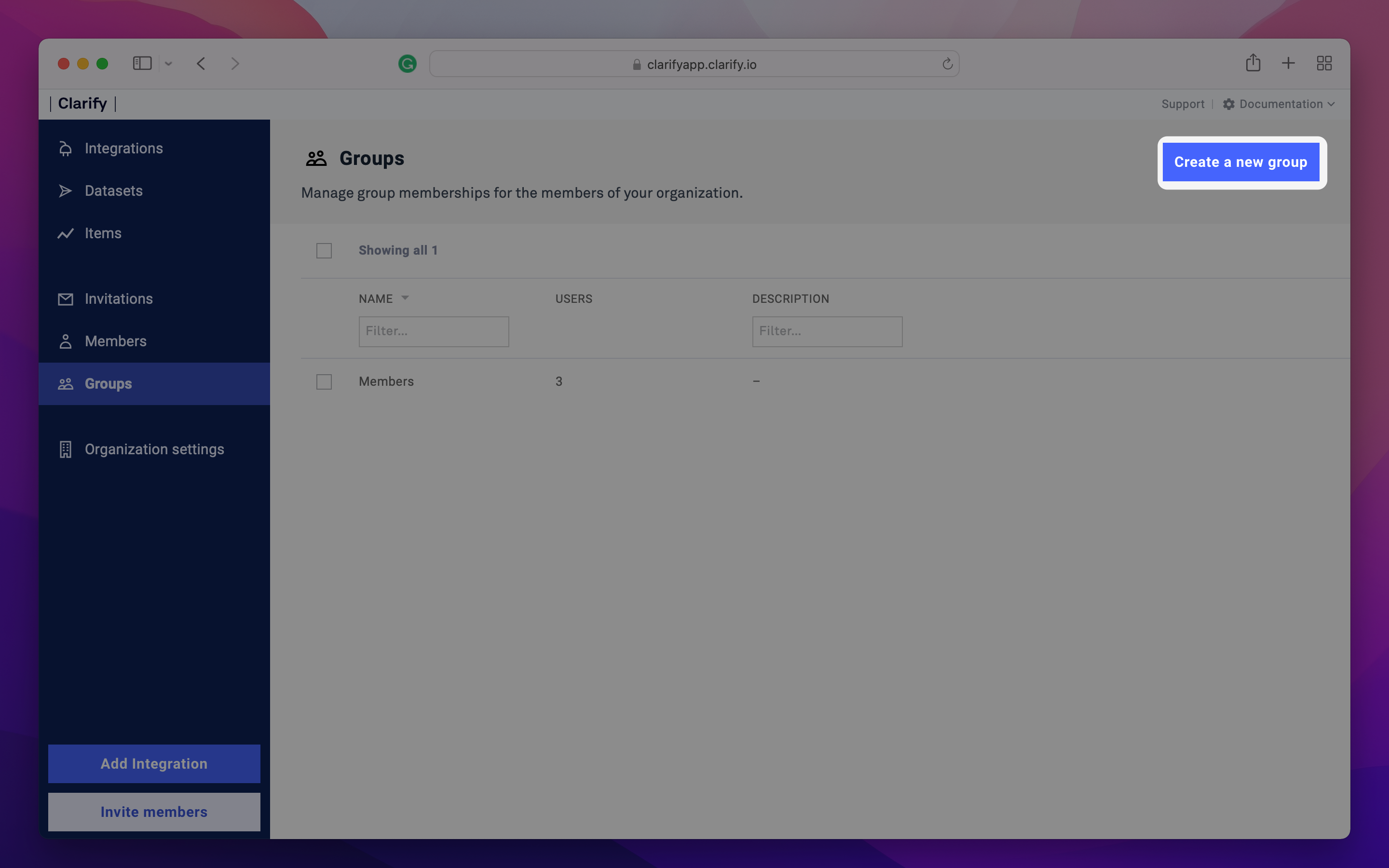
Task: Open Integrations in sidebar
Action: (123, 148)
